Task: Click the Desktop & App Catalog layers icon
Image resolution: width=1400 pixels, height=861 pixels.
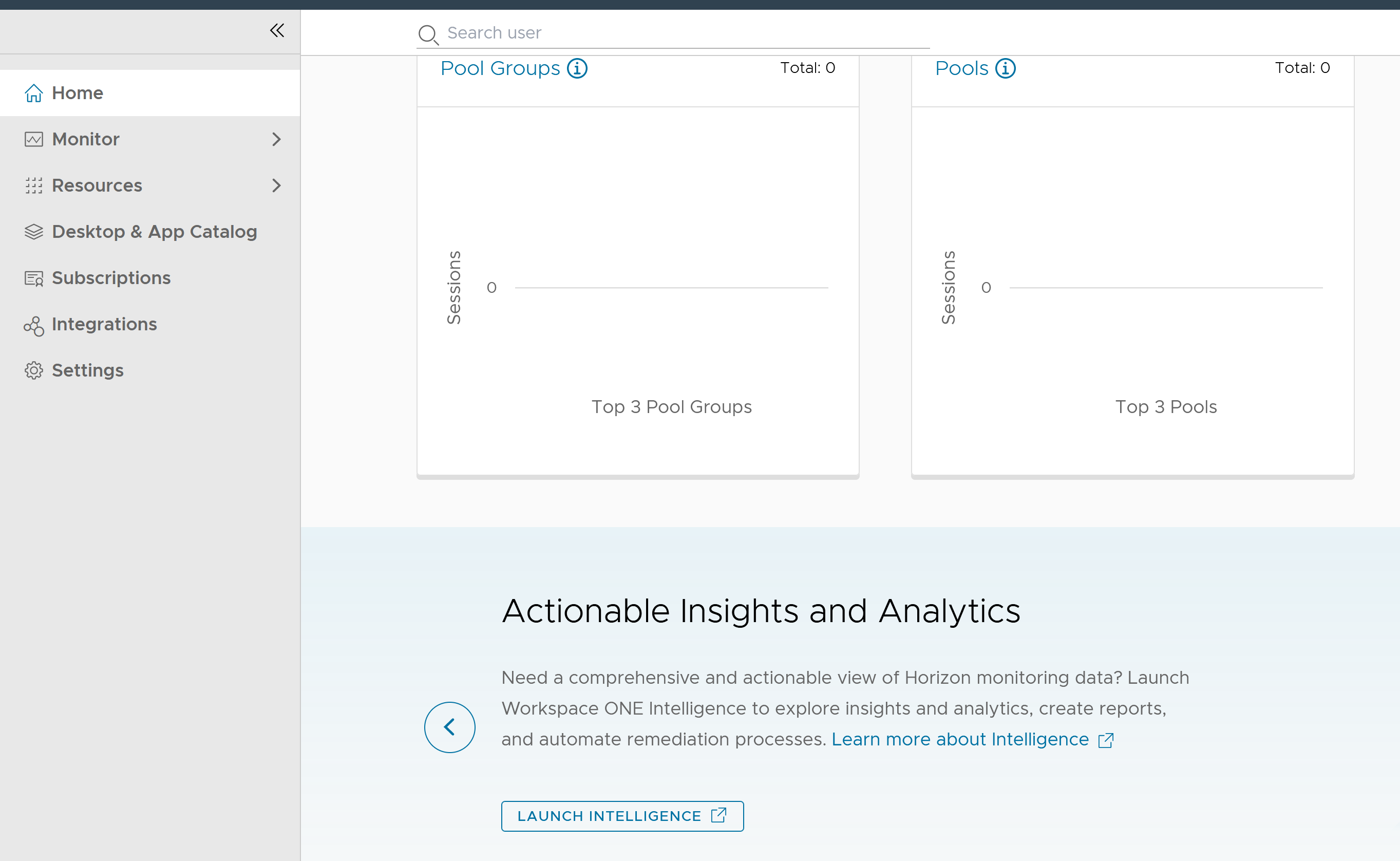Action: click(x=33, y=232)
